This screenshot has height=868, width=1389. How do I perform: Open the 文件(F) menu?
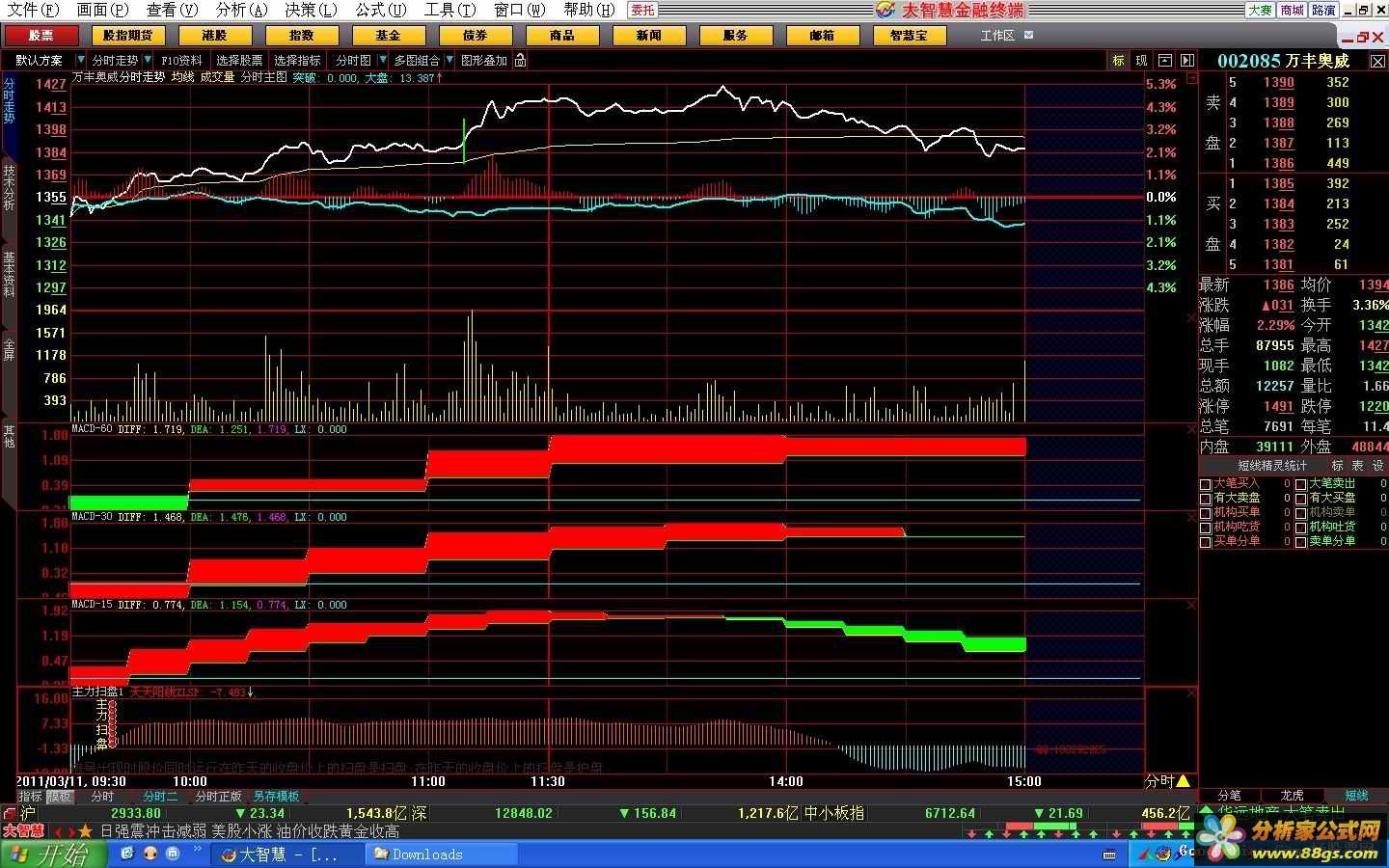pos(33,10)
